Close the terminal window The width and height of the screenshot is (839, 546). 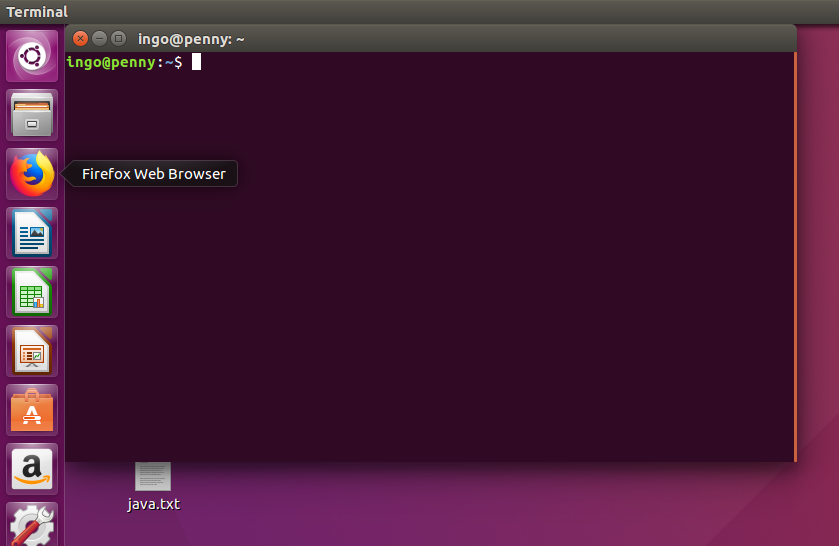tap(81, 39)
